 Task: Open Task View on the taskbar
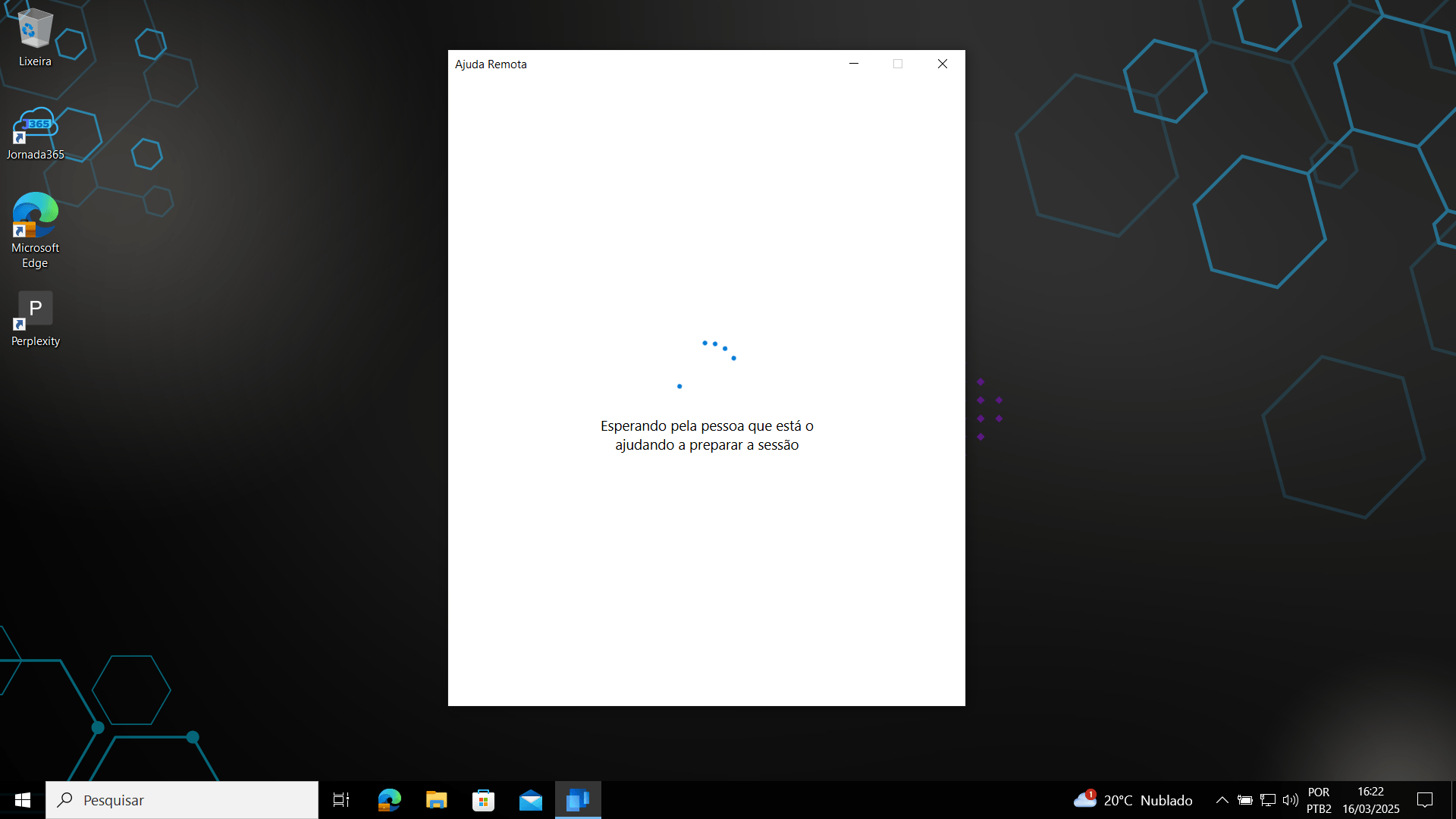pos(341,800)
